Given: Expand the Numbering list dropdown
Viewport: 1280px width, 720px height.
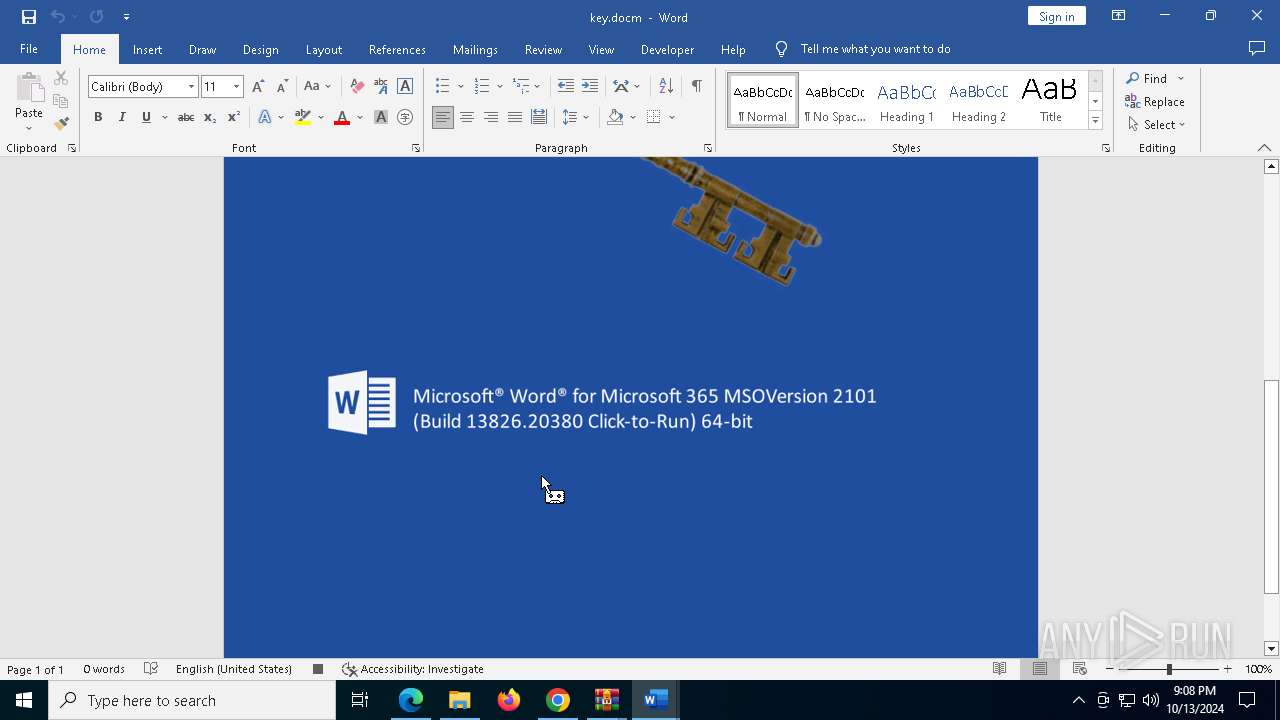Looking at the screenshot, I should pyautogui.click(x=500, y=87).
